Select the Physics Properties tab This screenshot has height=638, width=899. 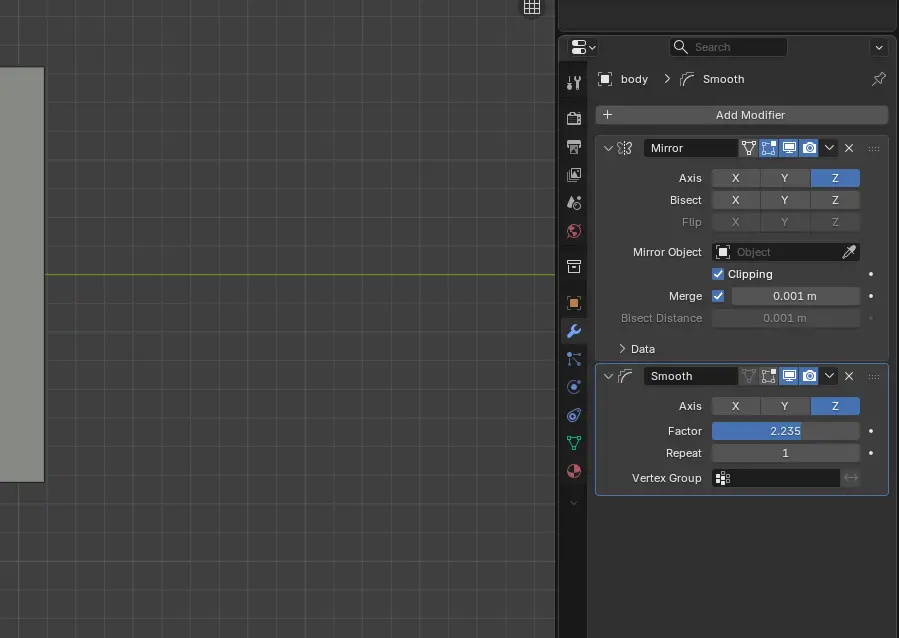pyautogui.click(x=573, y=387)
